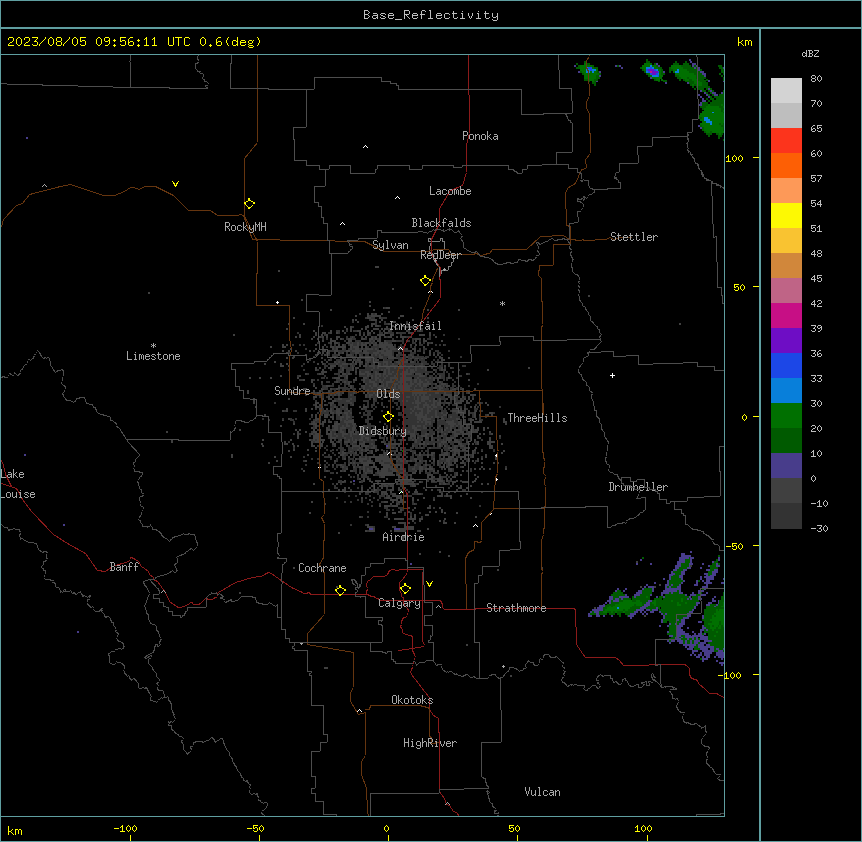Image resolution: width=862 pixels, height=842 pixels.
Task: Click the purple 0-10 dBZ color swatch
Action: (x=786, y=466)
